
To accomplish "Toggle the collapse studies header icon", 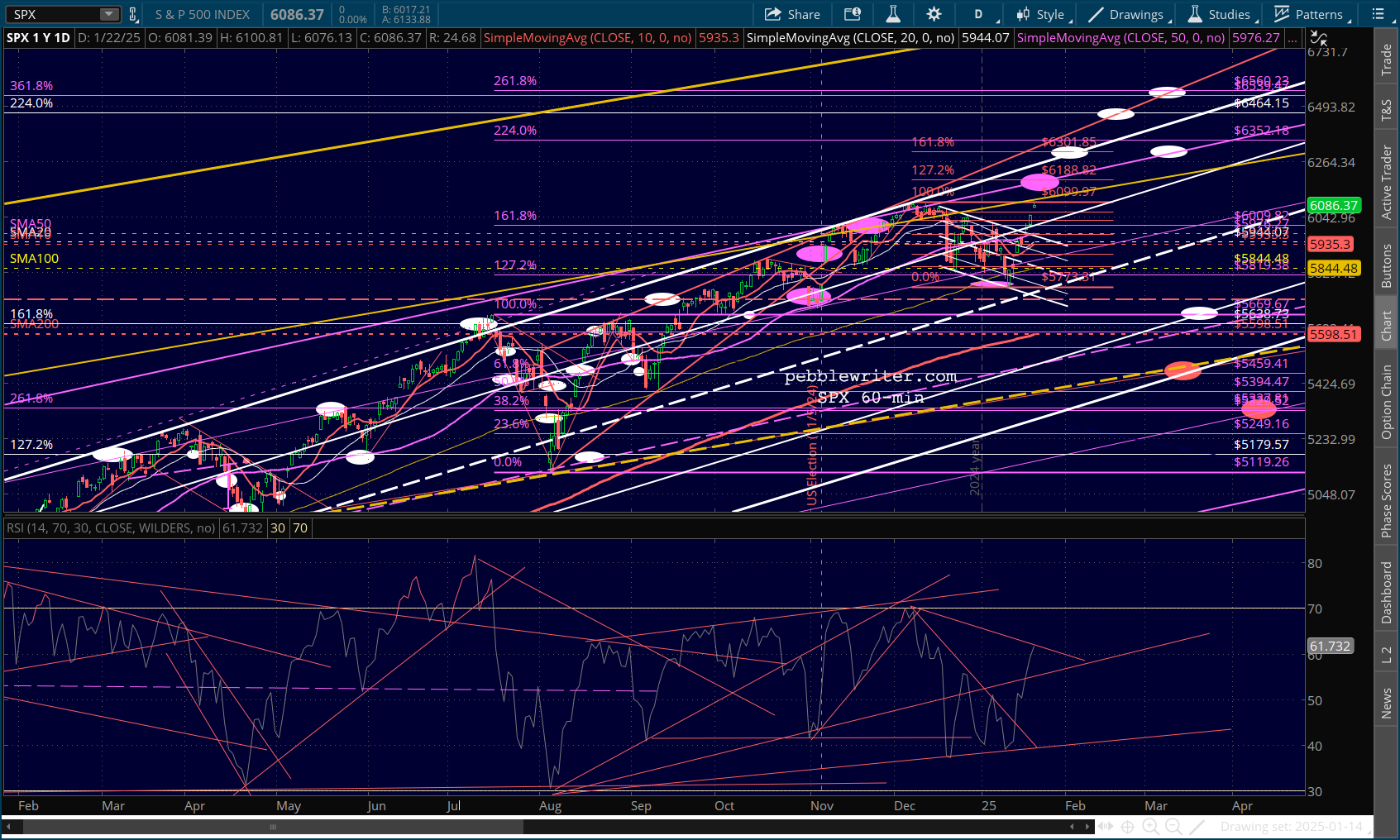I will [x=1318, y=38].
